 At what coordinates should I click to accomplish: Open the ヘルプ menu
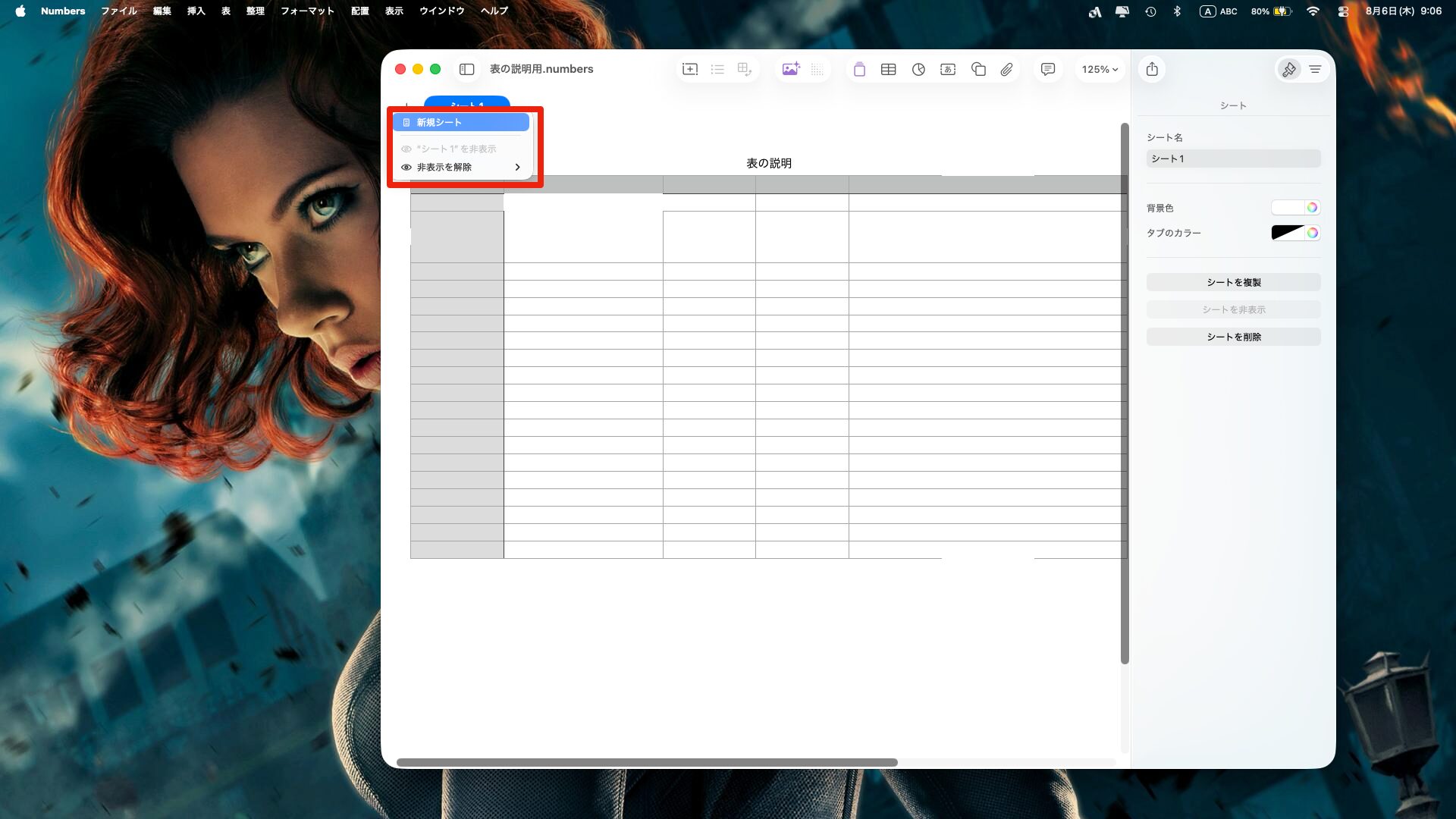[x=494, y=11]
